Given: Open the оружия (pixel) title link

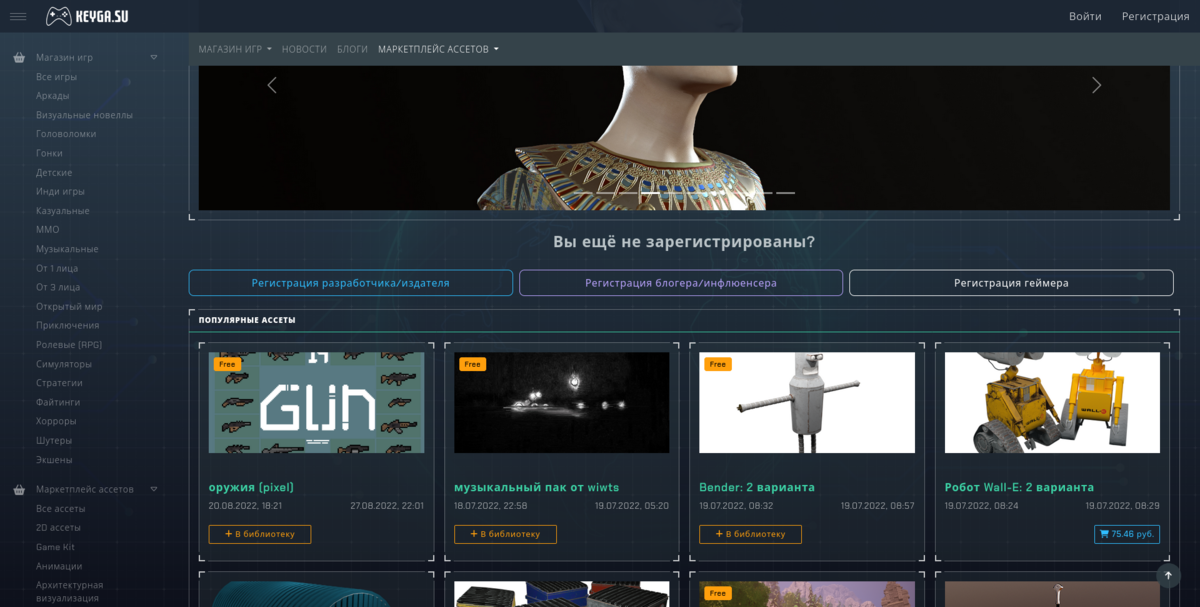Looking at the screenshot, I should coord(251,487).
